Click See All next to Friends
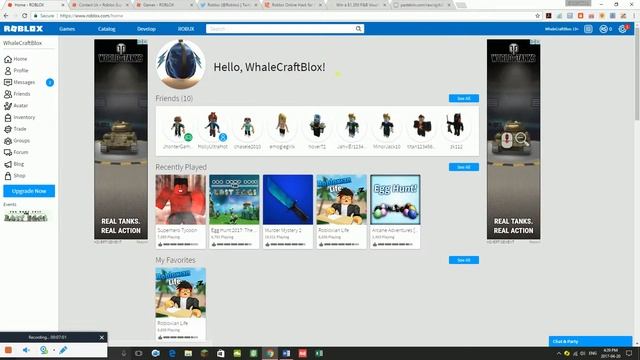Image resolution: width=640 pixels, height=360 pixels. (464, 98)
